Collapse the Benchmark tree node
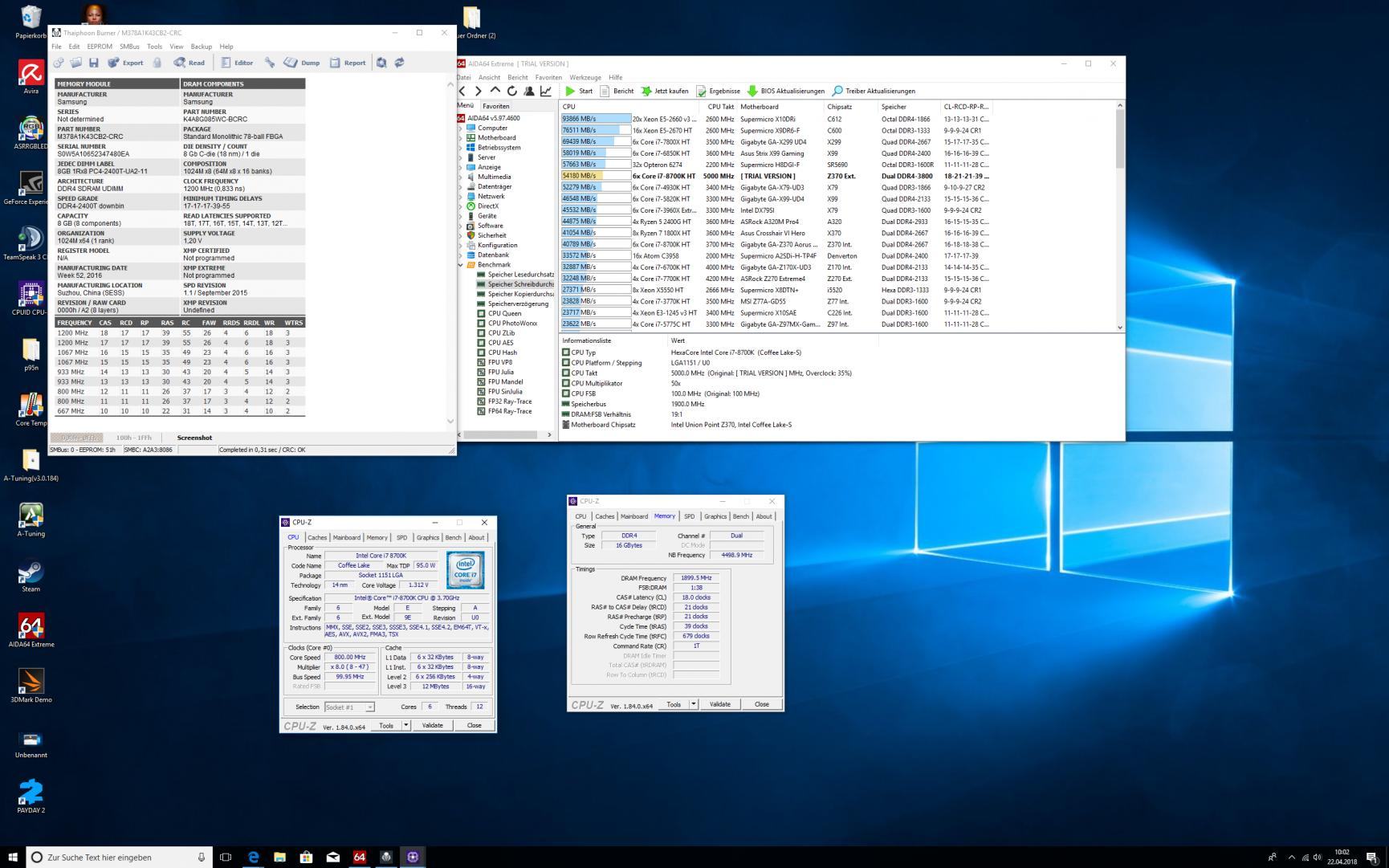The width and height of the screenshot is (1389, 868). (461, 265)
